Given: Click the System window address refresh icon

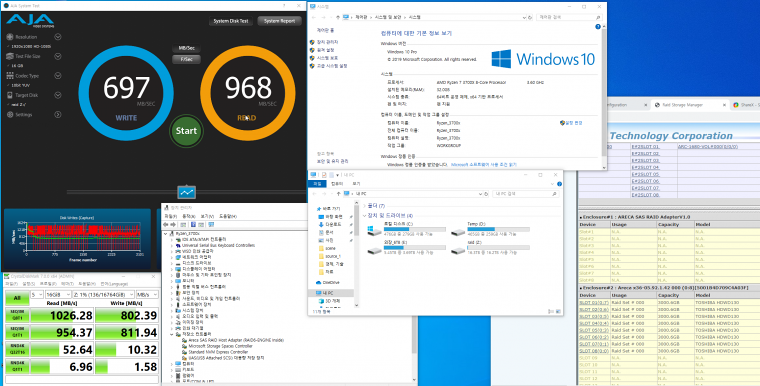Looking at the screenshot, I should click(x=530, y=17).
